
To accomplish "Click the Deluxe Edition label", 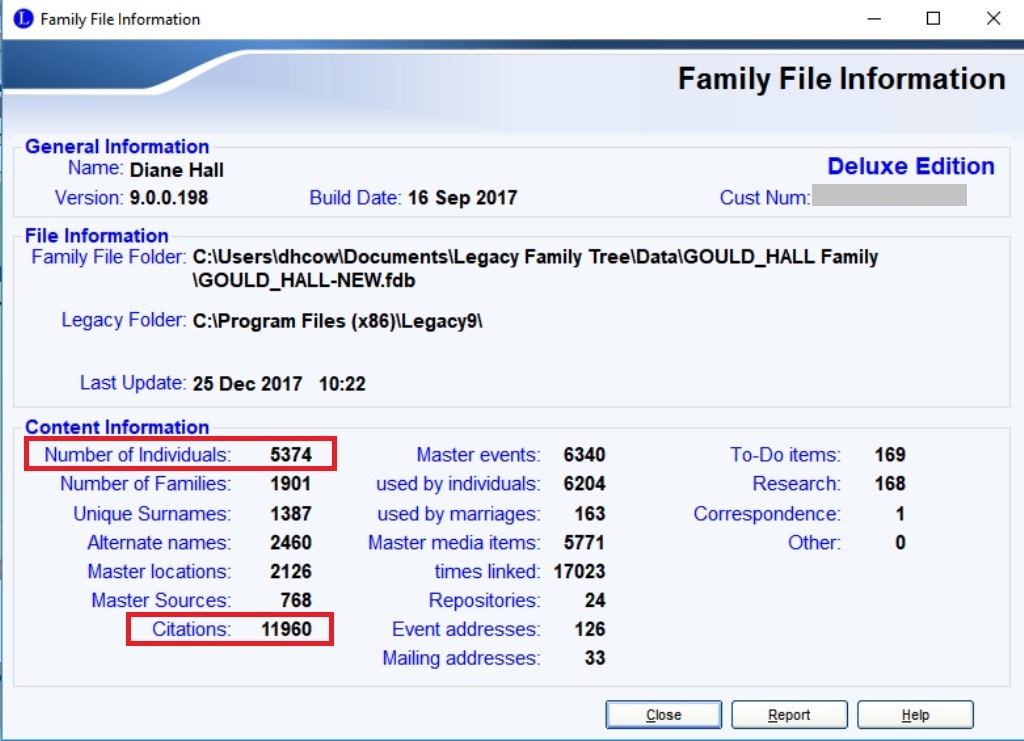I will coord(911,166).
